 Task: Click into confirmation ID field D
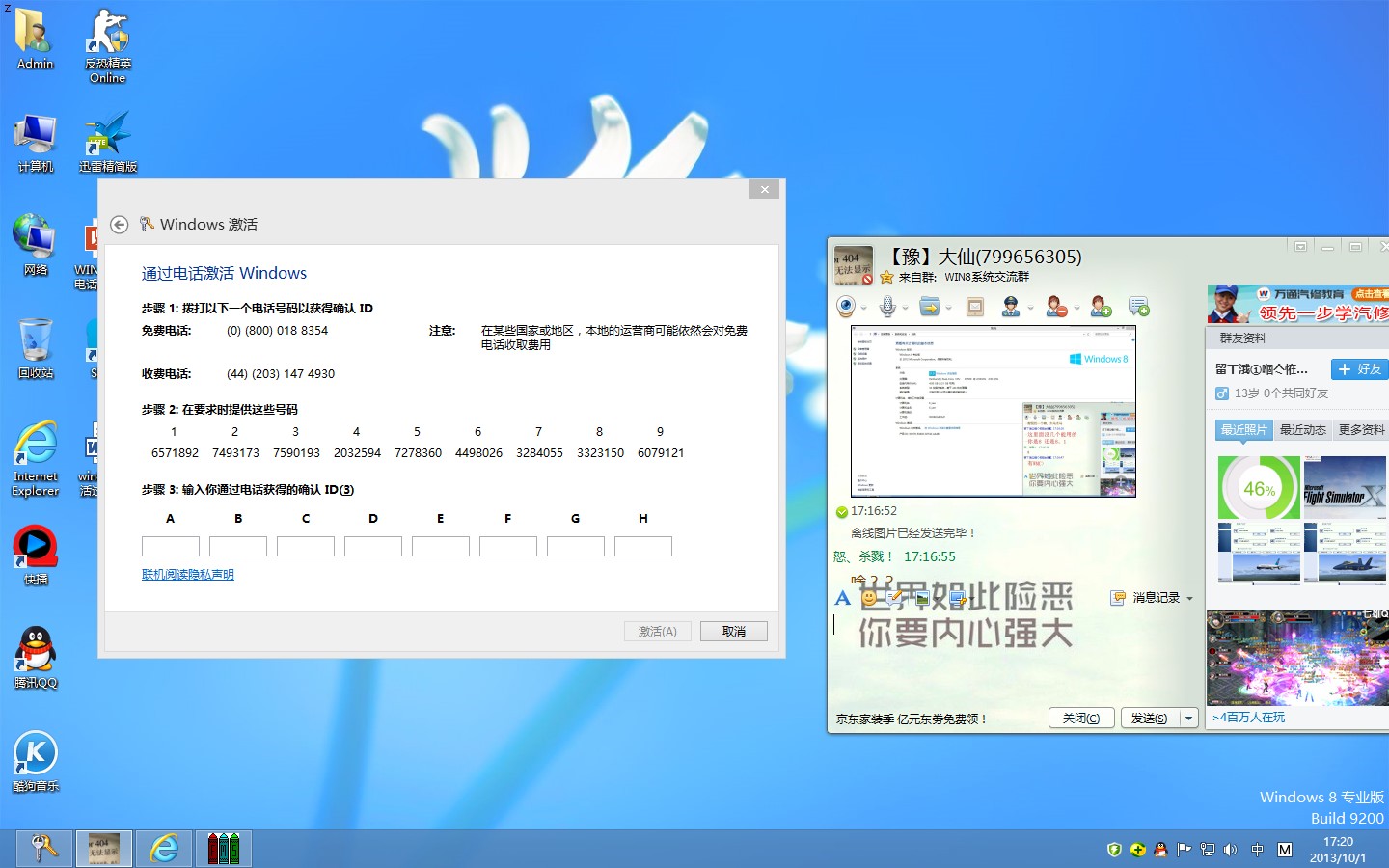(x=373, y=546)
